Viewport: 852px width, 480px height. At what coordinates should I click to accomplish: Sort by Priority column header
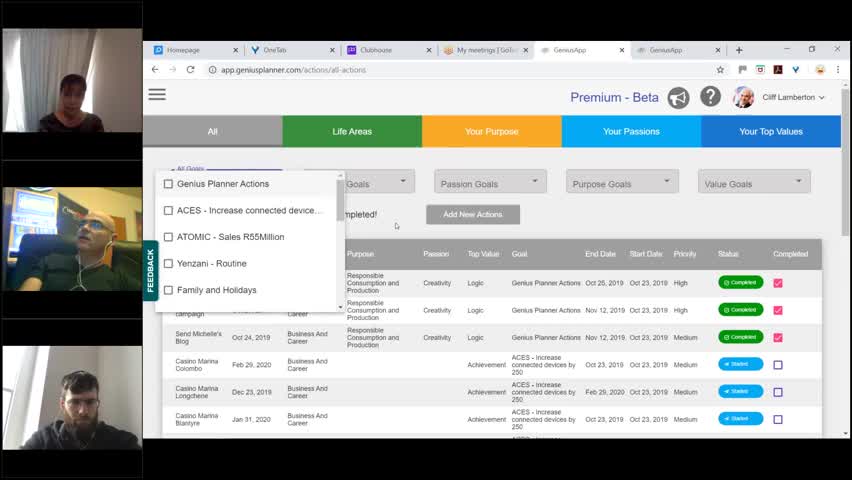coord(685,254)
